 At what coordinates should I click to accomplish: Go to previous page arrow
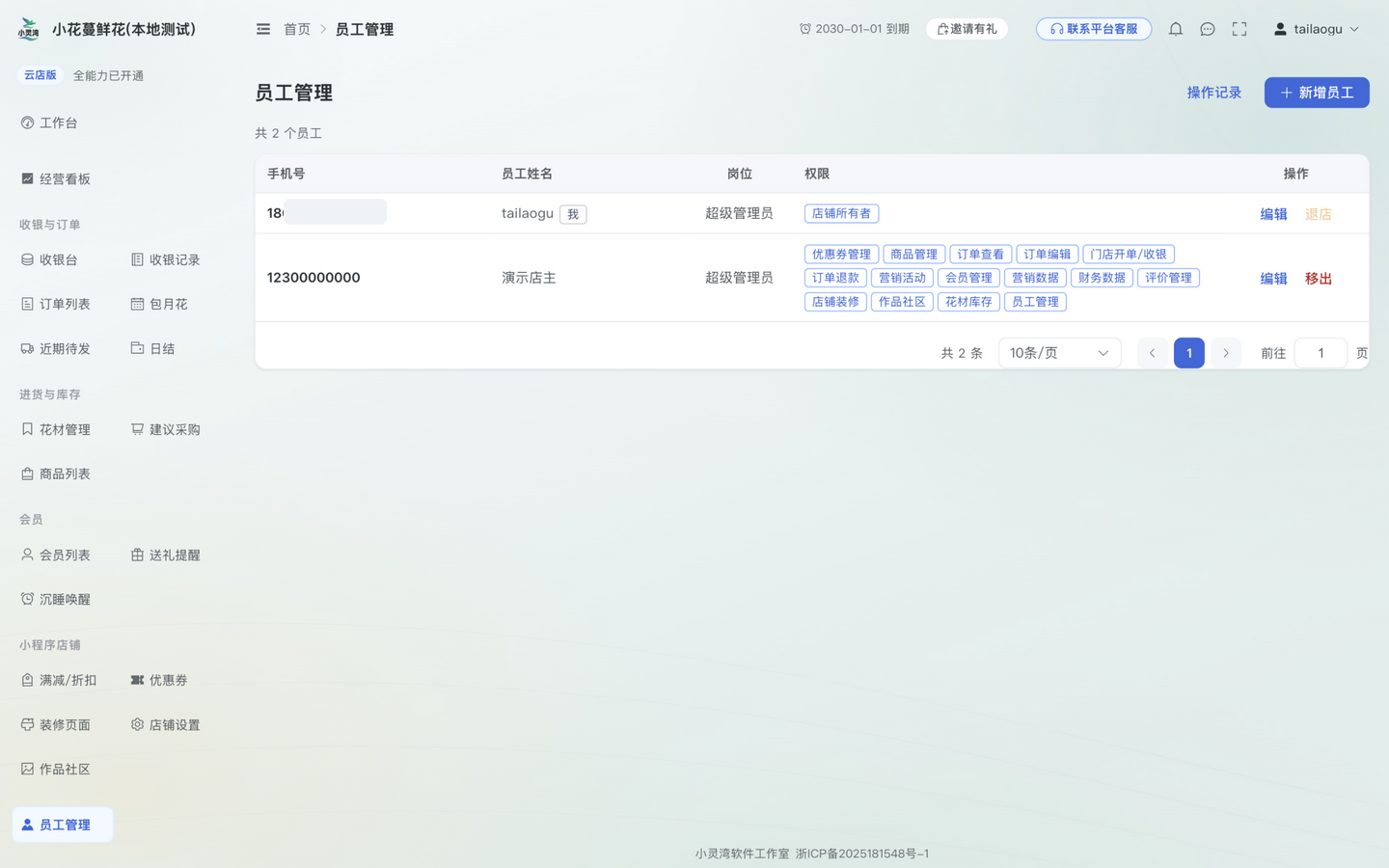[1152, 353]
